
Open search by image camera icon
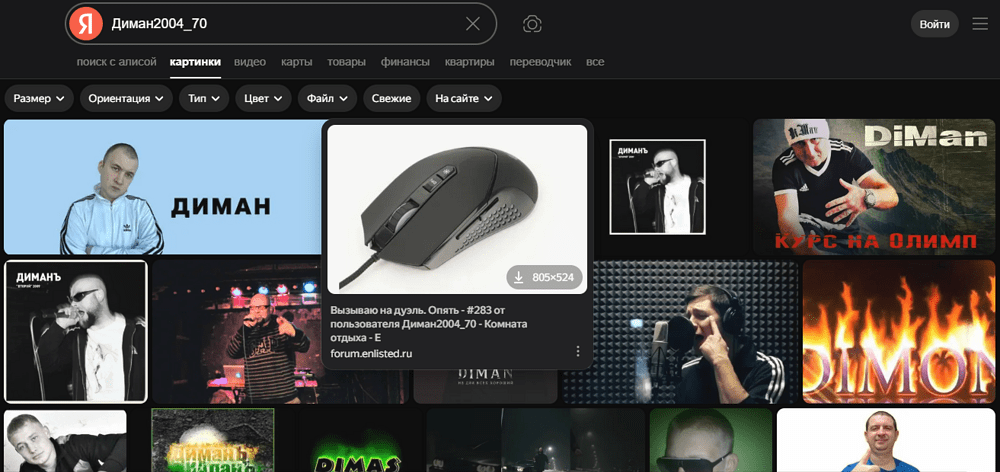click(532, 24)
